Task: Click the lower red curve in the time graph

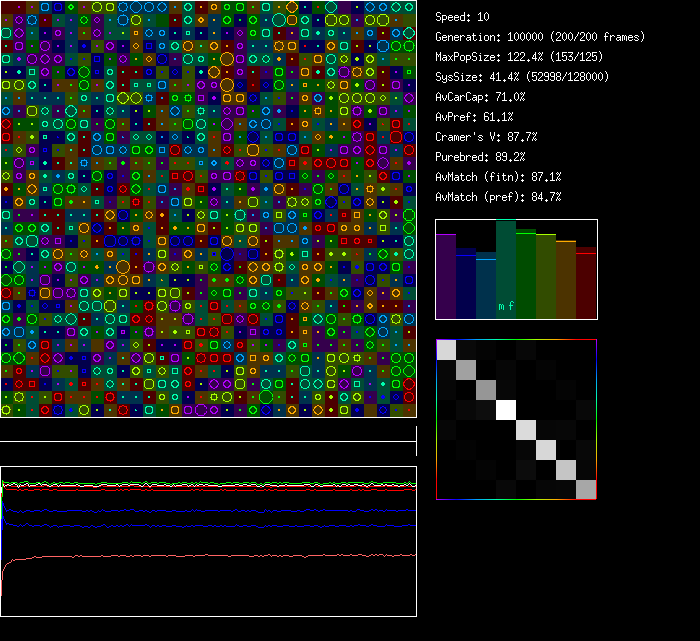Action: pyautogui.click(x=200, y=556)
